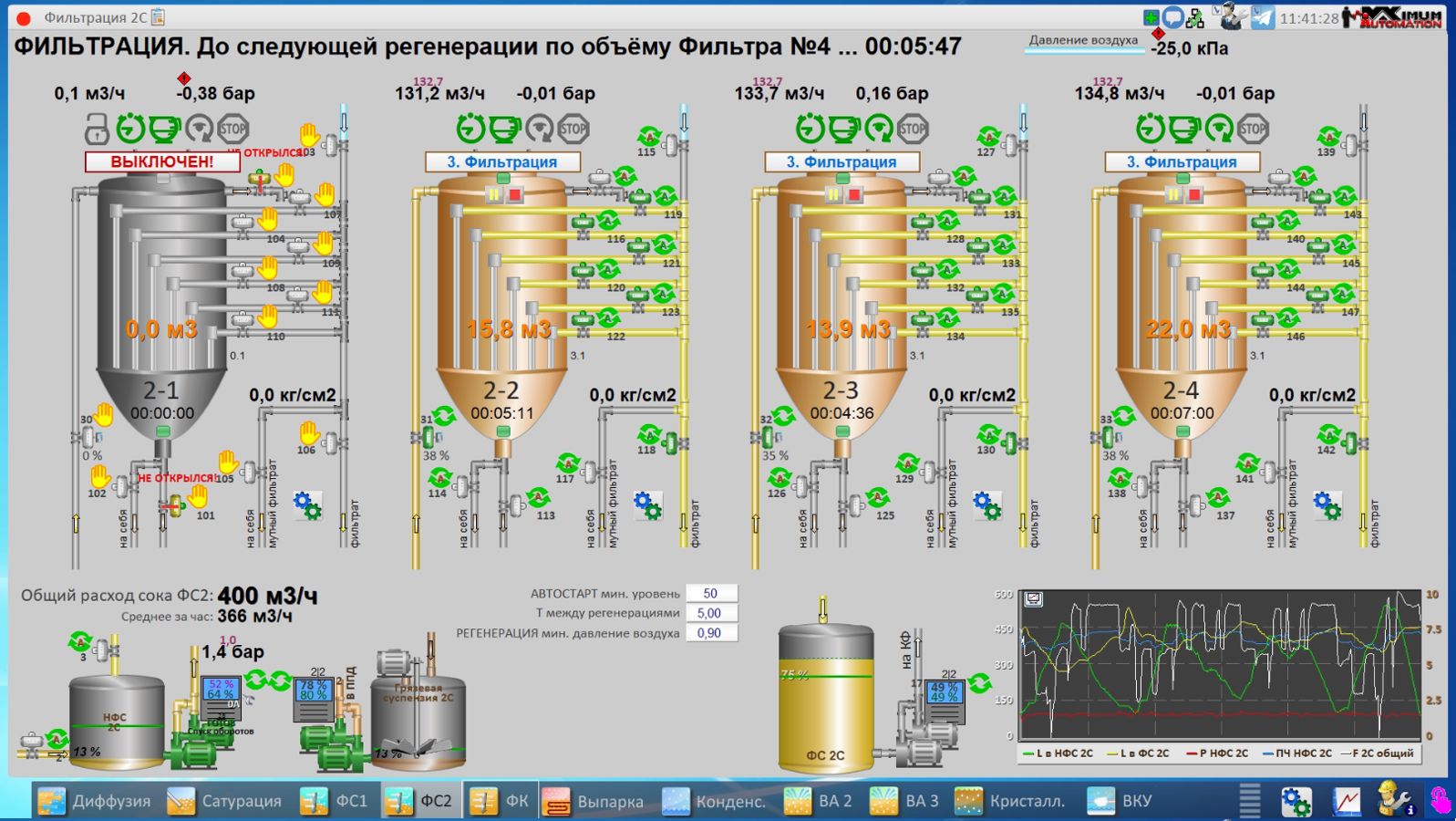Screen dimensions: 1456x821
Task: Open gear settings under filter 2-3
Action: coord(987,504)
